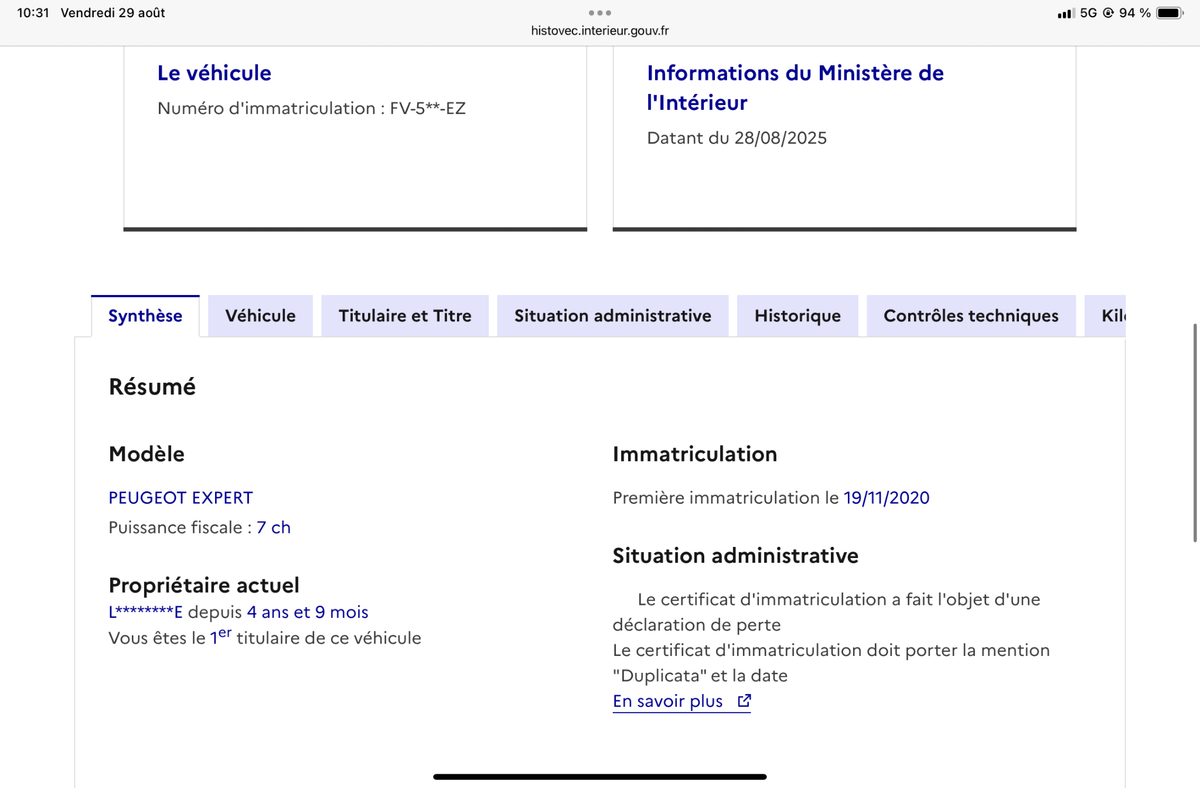Tap the battery icon in status bar

pos(1170,13)
